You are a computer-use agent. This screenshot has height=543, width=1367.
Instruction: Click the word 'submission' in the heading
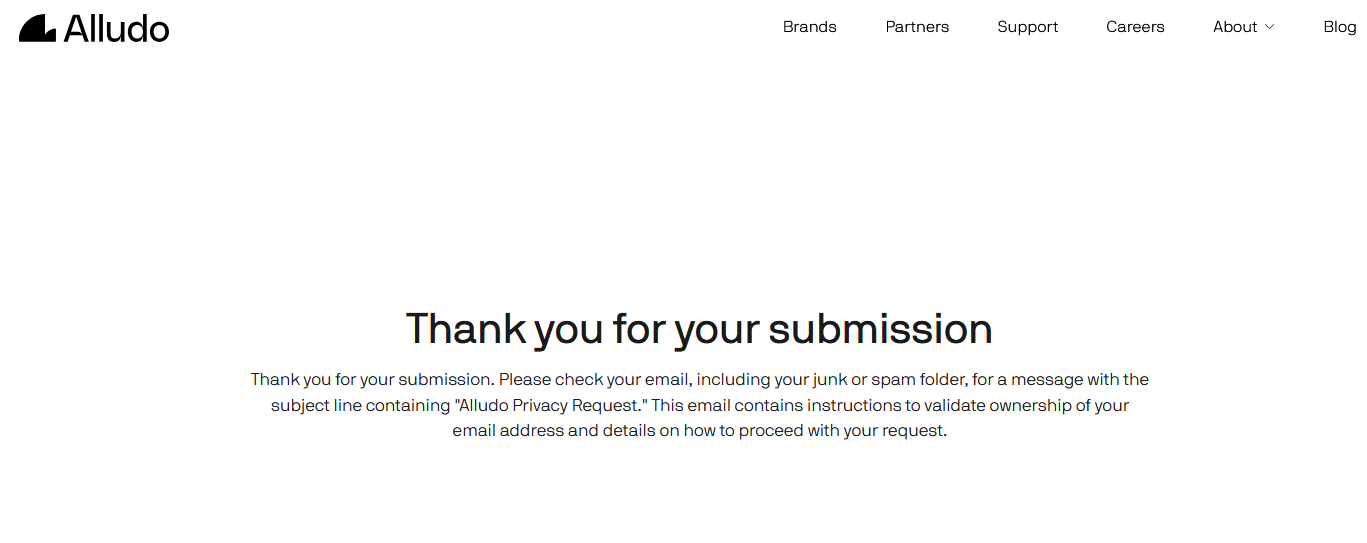coord(880,329)
